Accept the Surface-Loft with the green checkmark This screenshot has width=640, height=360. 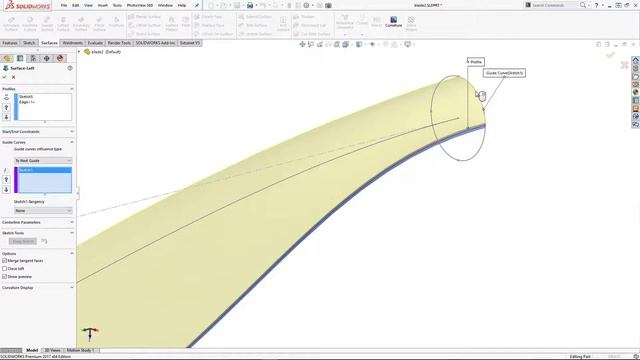4,77
